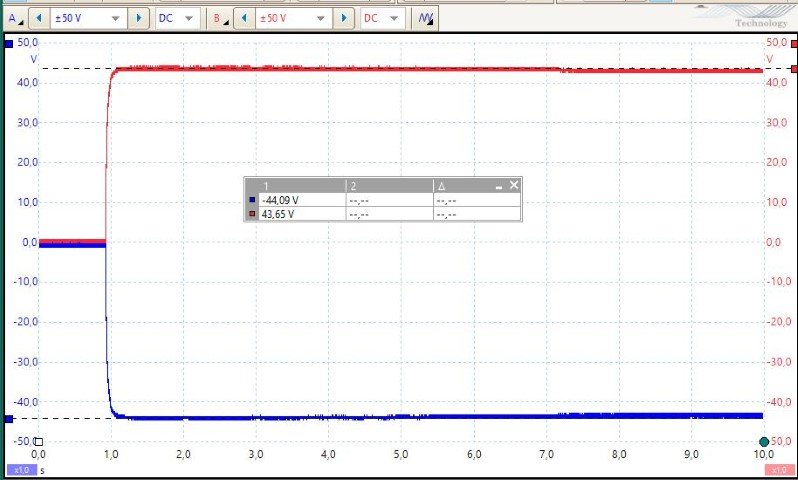Image resolution: width=798 pixels, height=480 pixels.
Task: Click blue axis marker beside 50,0 at top left
Action: pos(9,44)
